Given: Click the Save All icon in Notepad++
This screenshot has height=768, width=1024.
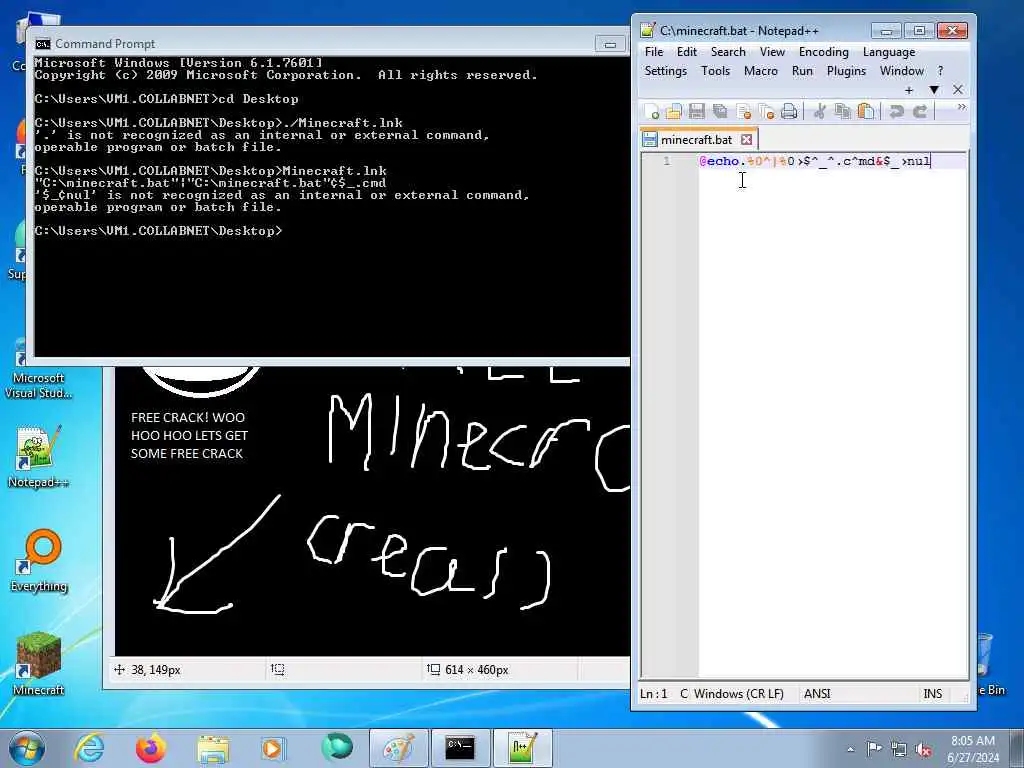Looking at the screenshot, I should 720,112.
